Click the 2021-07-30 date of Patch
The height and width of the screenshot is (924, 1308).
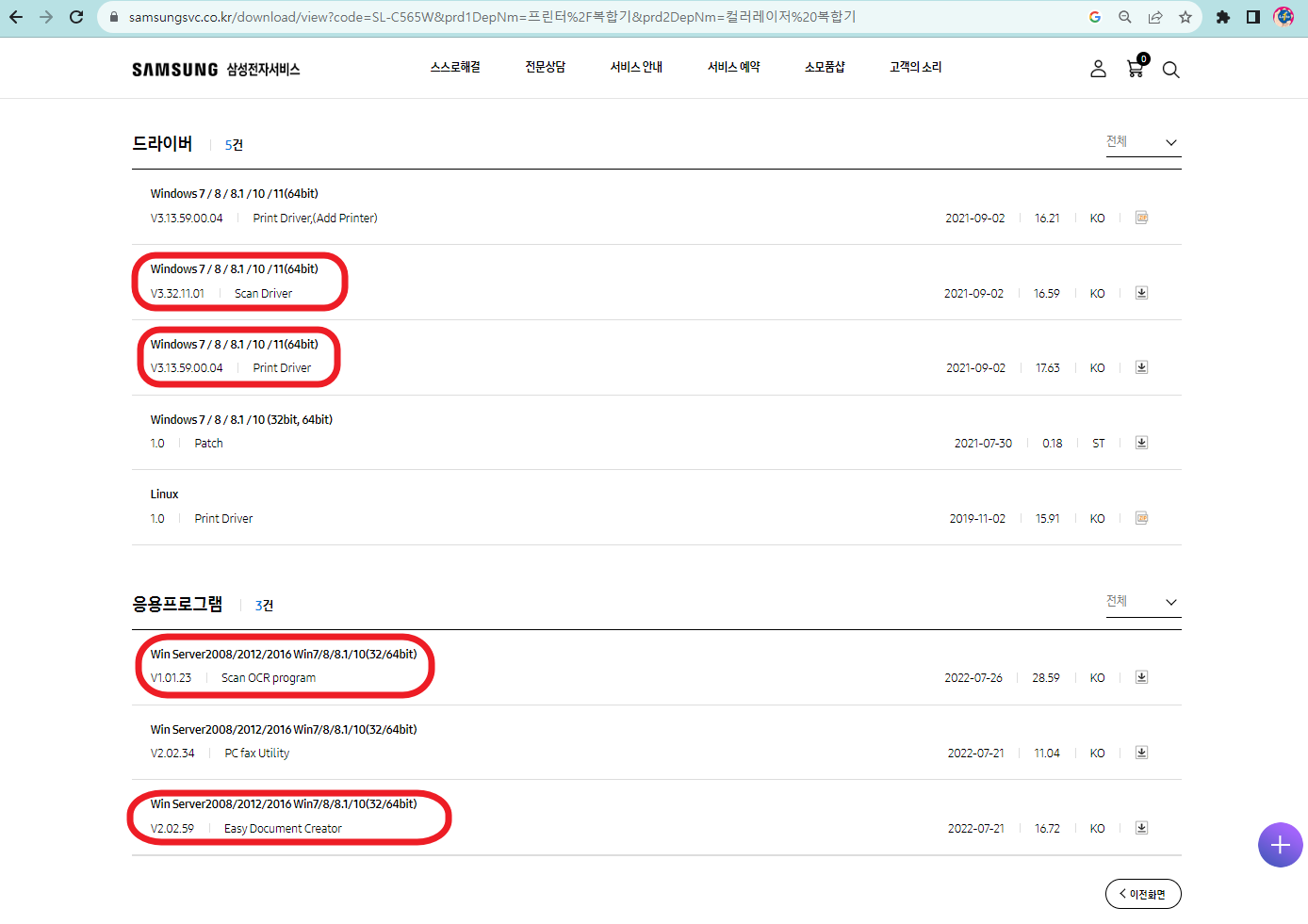[983, 443]
